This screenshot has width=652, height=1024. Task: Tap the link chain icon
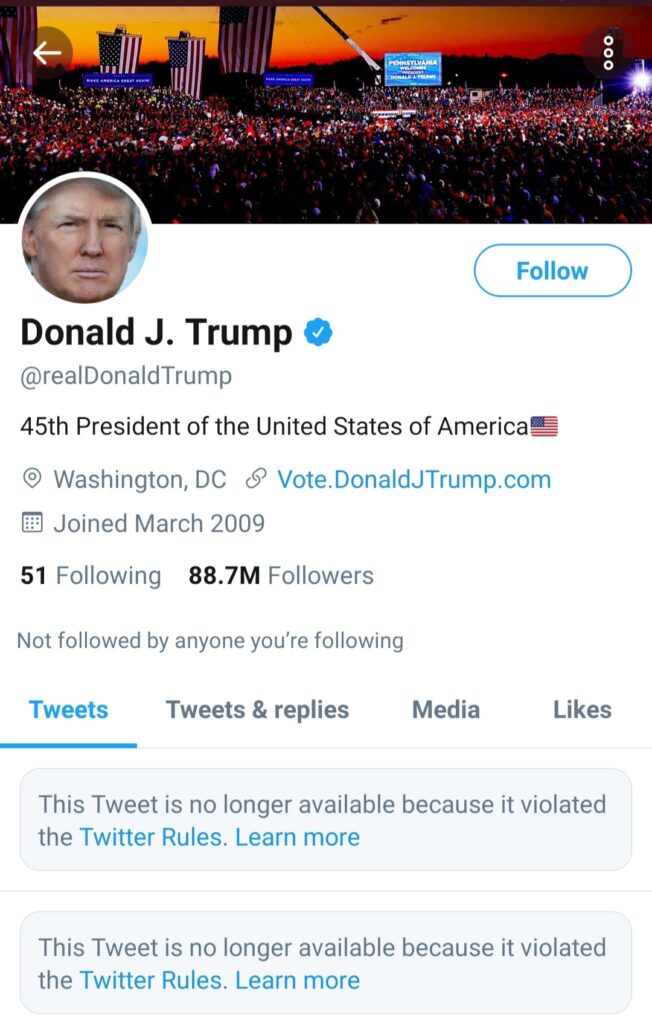point(255,479)
